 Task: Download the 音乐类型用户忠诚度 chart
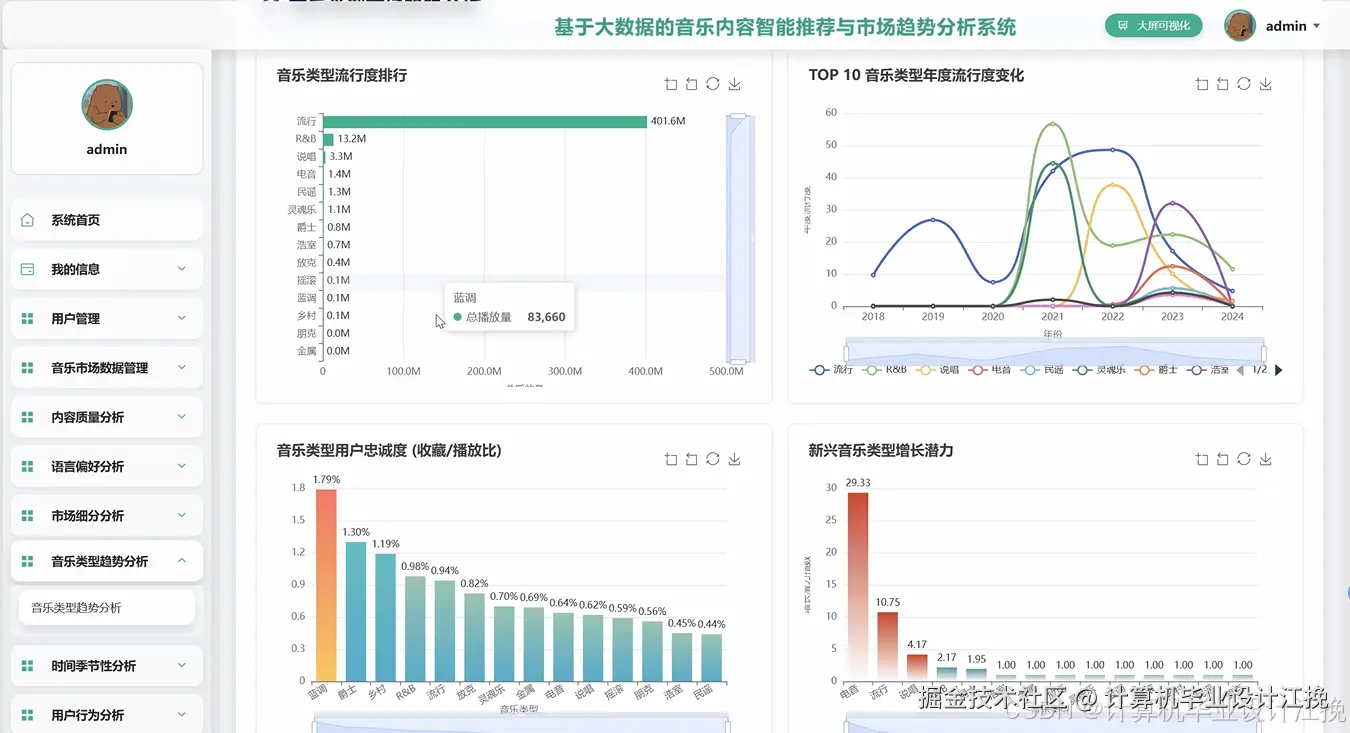point(734,459)
